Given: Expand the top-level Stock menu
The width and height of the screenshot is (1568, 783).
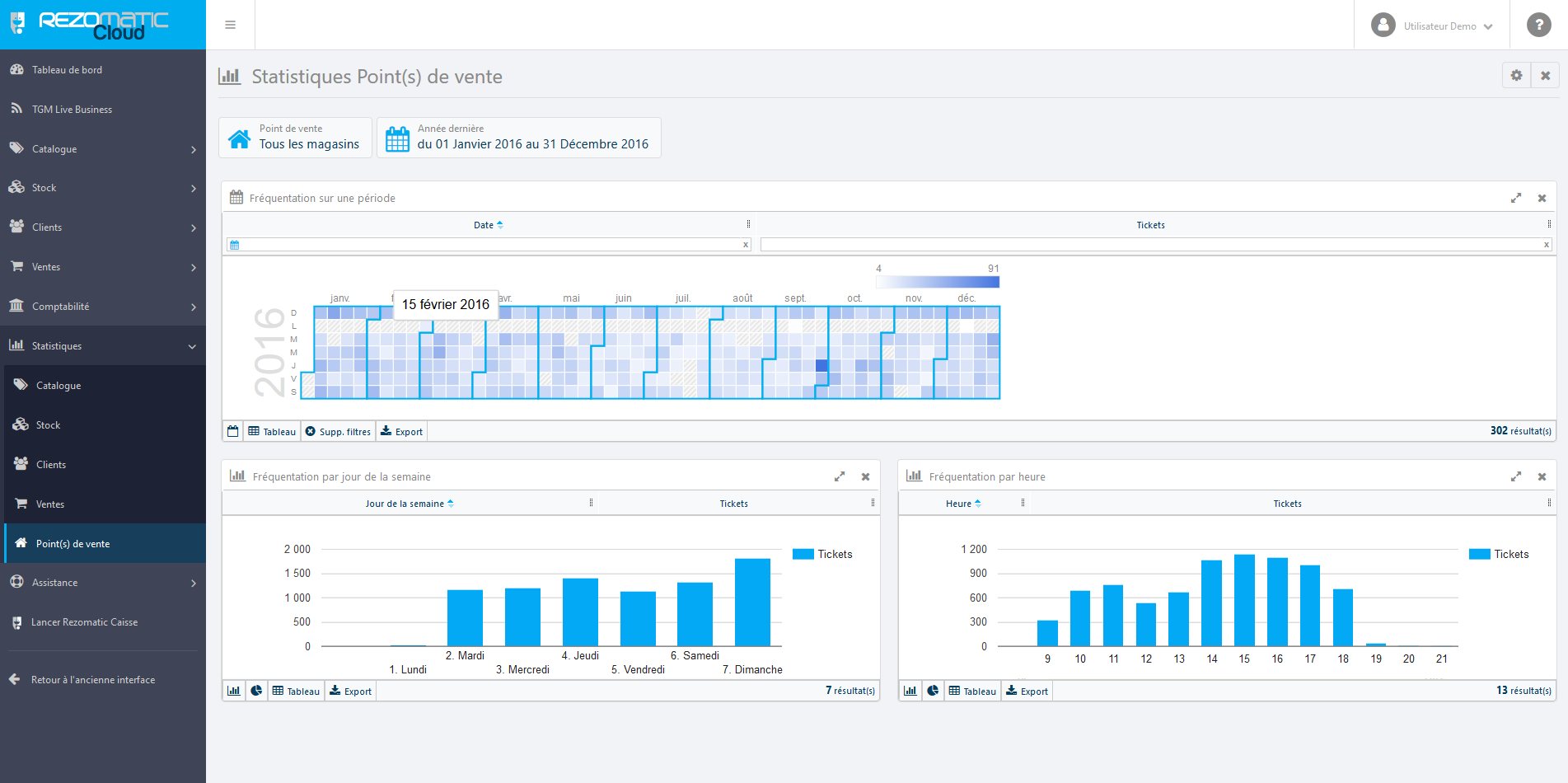Looking at the screenshot, I should 103,188.
